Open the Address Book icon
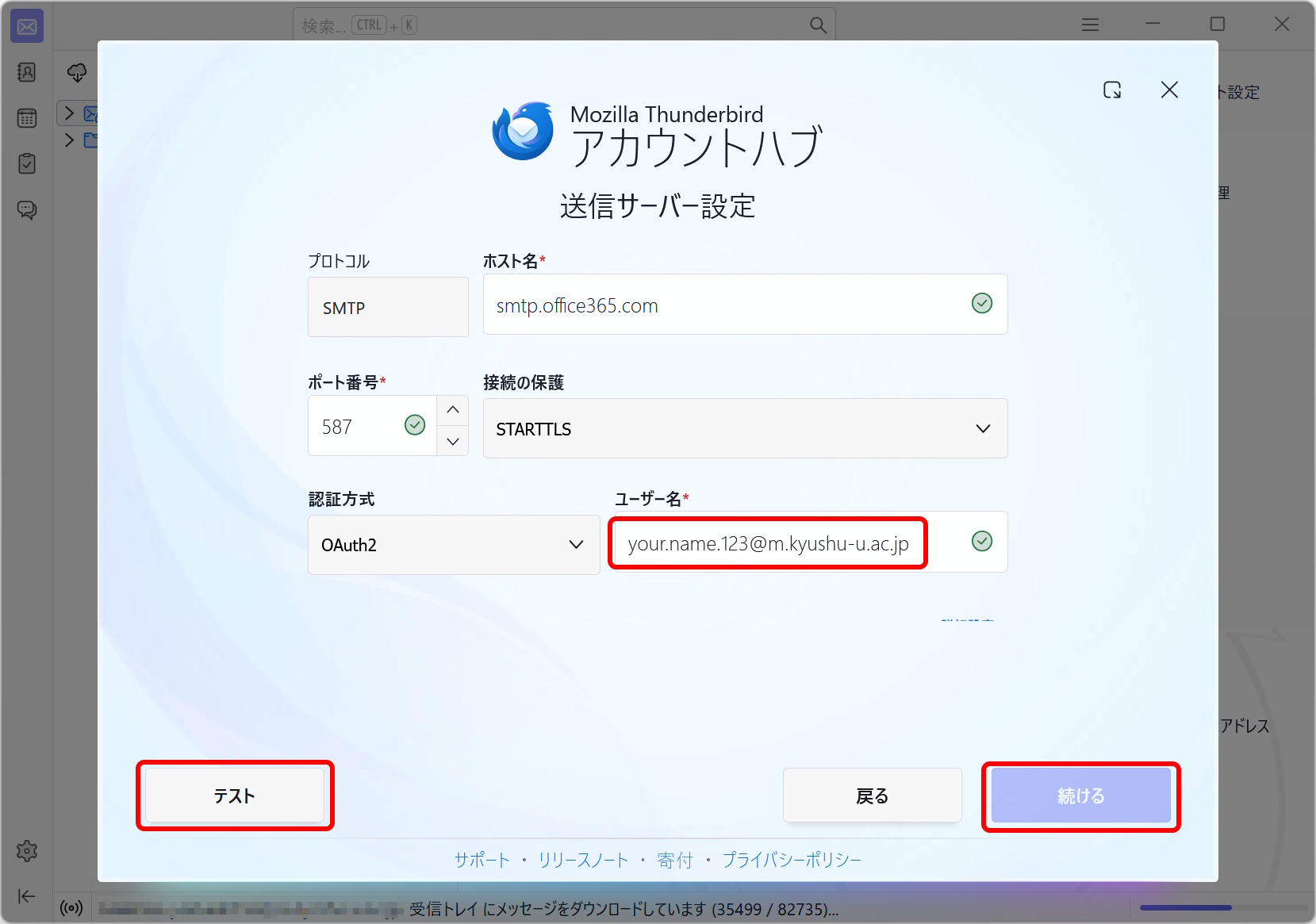 (x=27, y=73)
